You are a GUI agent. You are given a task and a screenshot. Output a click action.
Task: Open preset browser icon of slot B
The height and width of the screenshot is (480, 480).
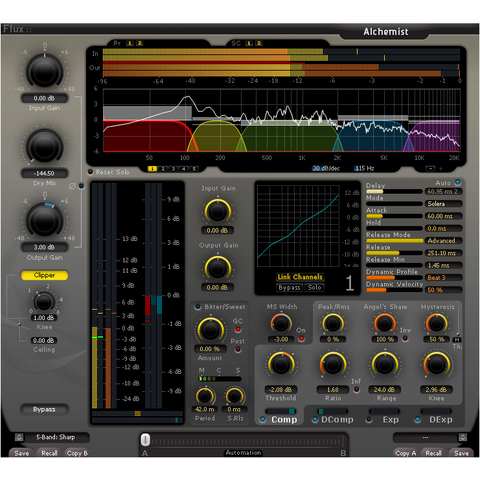coord(462,437)
